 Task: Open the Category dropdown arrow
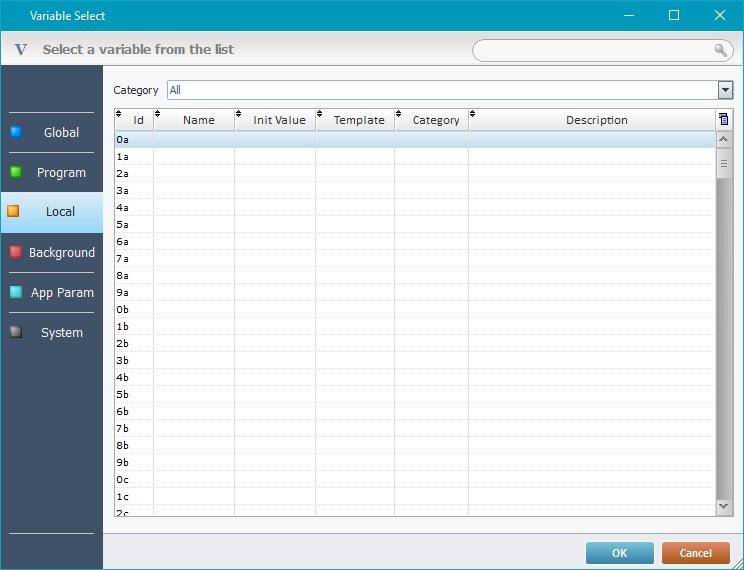coord(725,90)
